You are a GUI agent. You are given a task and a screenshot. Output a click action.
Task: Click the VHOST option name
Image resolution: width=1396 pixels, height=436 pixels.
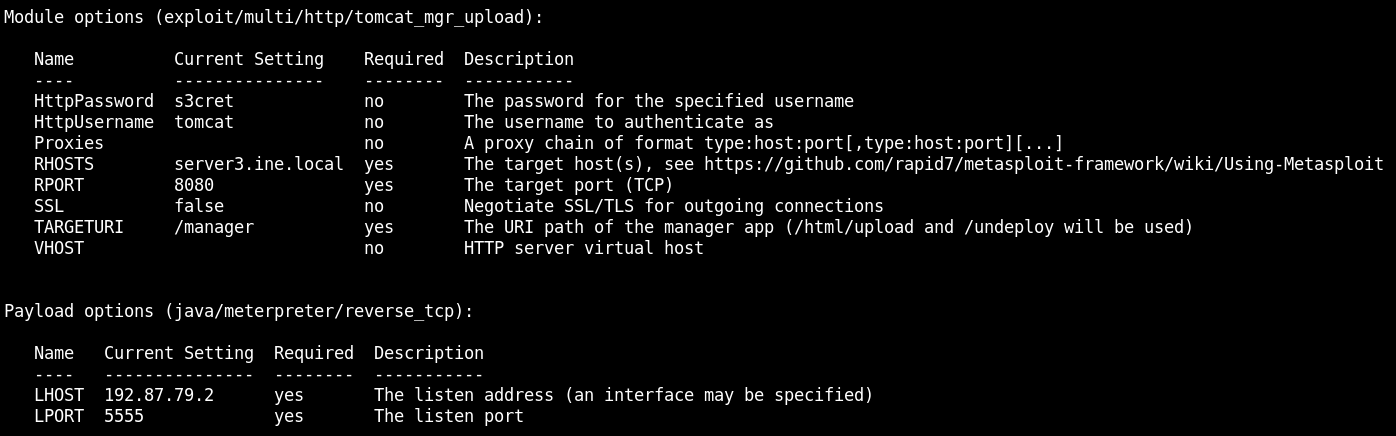pos(59,248)
